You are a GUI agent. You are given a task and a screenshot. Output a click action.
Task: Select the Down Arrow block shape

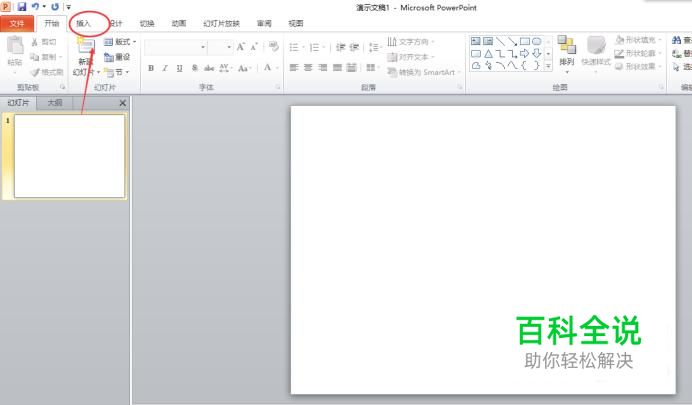[x=537, y=54]
